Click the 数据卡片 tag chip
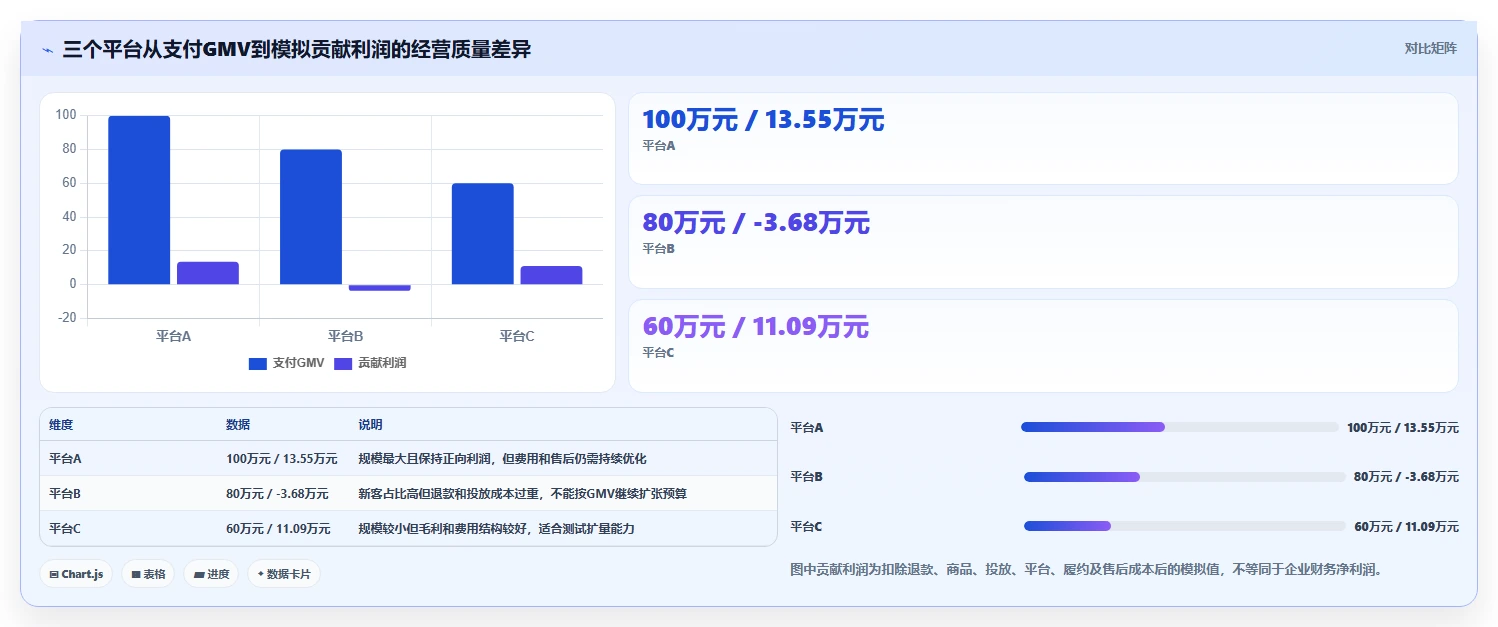 pos(284,574)
